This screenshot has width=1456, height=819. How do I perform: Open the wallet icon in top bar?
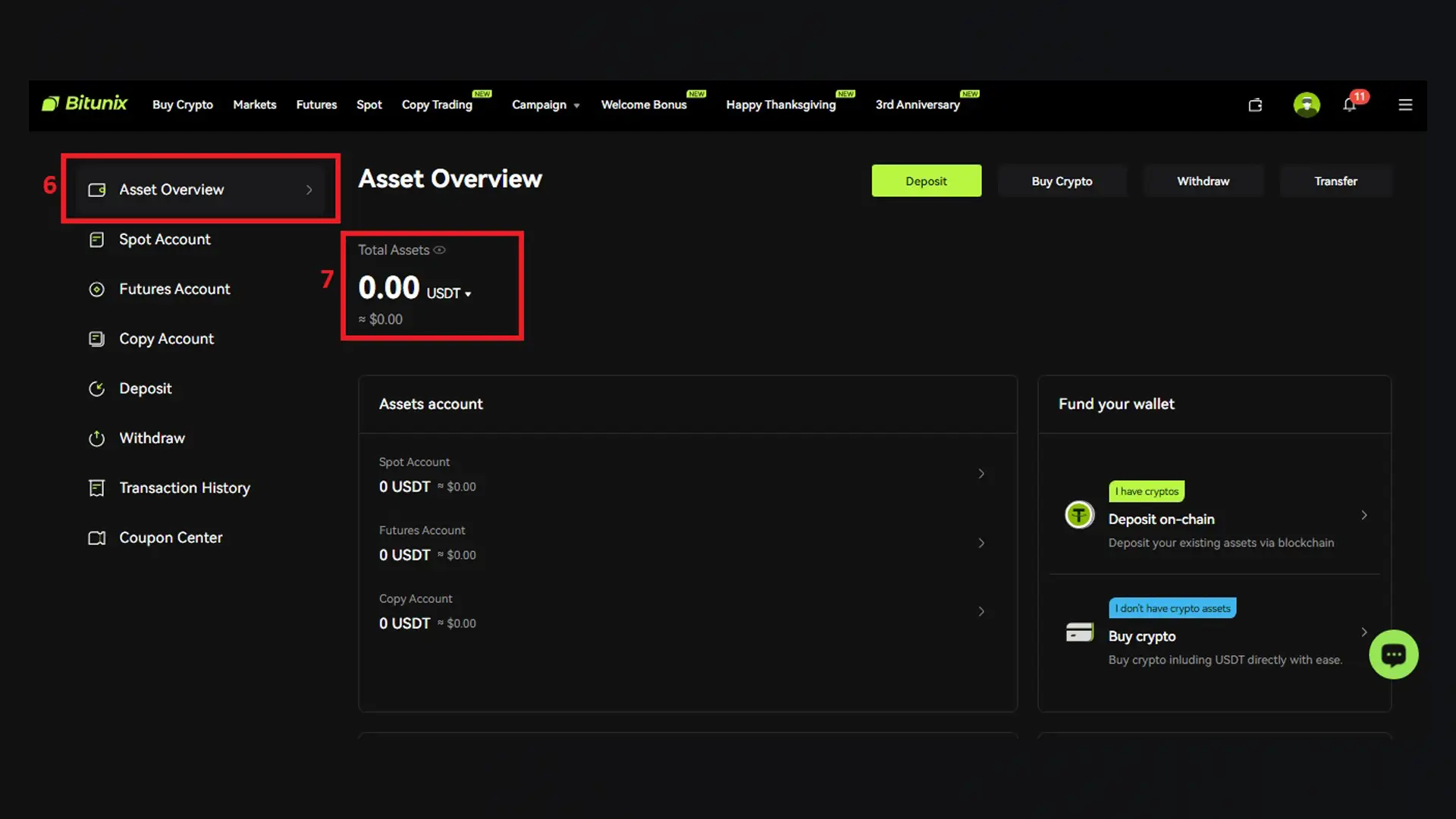1255,105
